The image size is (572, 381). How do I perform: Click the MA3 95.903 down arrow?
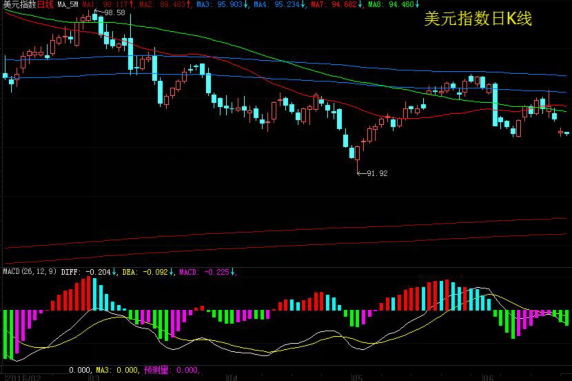point(246,5)
